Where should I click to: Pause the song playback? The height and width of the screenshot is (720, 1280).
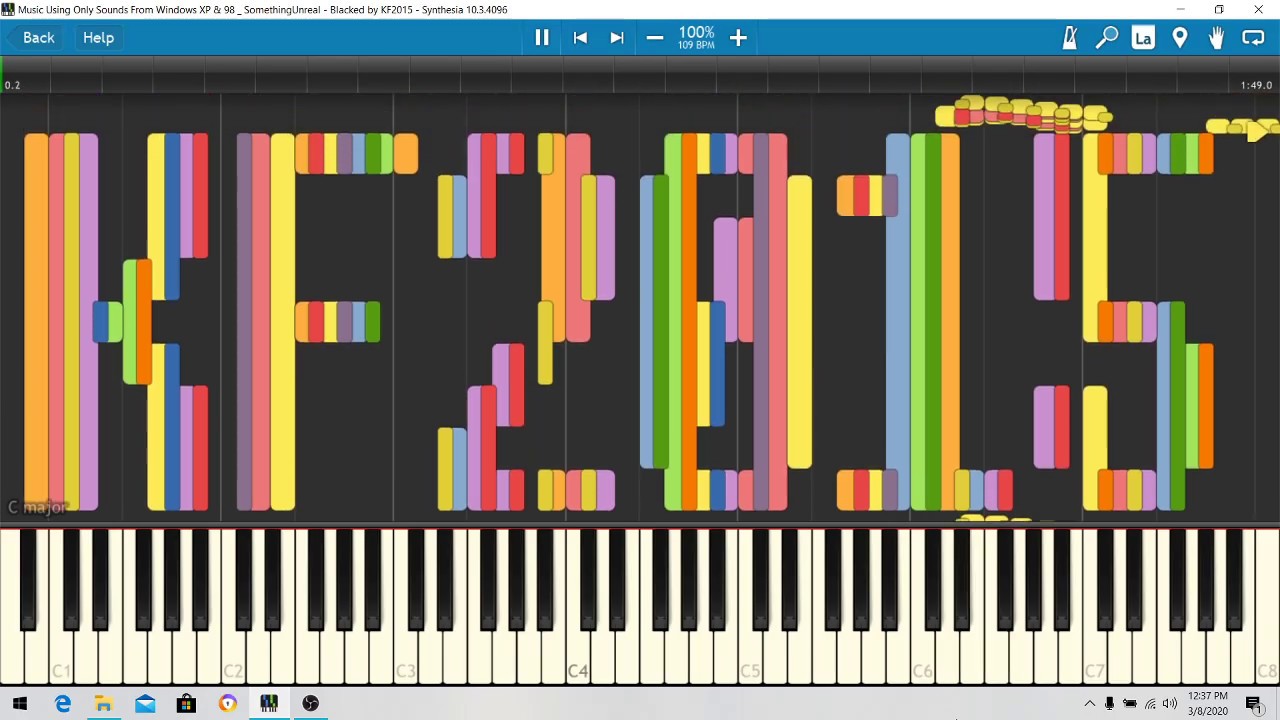542,37
